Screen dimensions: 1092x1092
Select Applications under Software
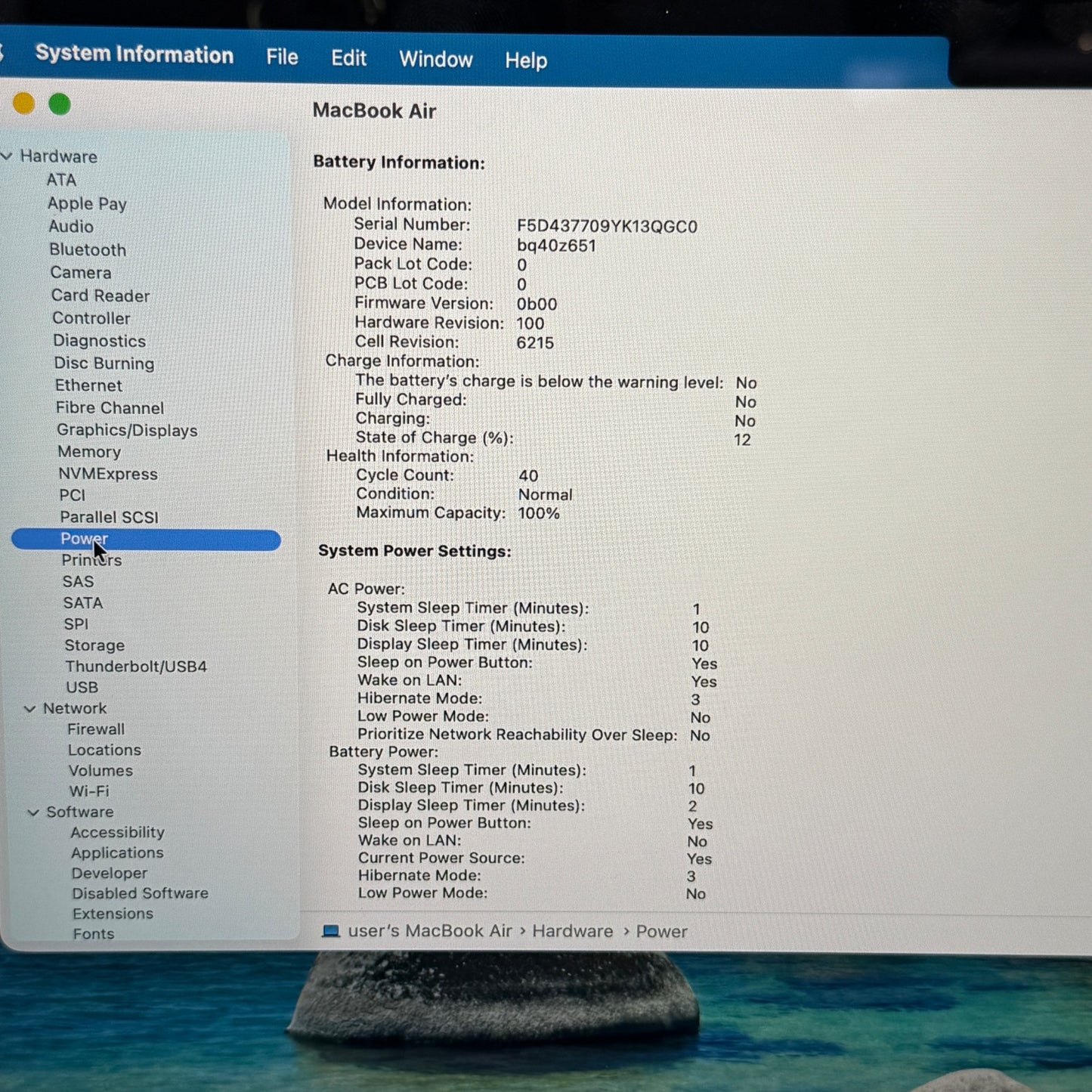117,853
